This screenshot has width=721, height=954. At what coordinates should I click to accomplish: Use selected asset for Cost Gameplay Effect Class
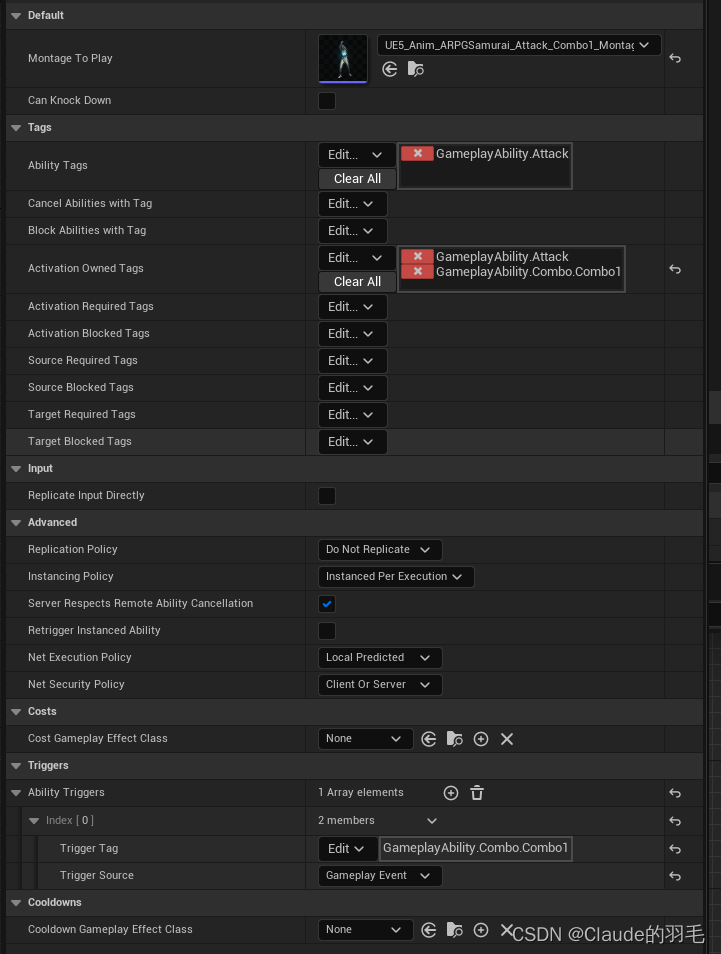[429, 739]
